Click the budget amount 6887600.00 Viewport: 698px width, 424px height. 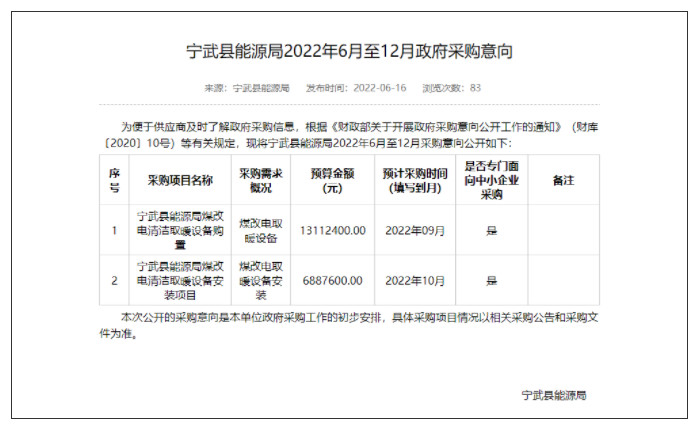pyautogui.click(x=333, y=281)
